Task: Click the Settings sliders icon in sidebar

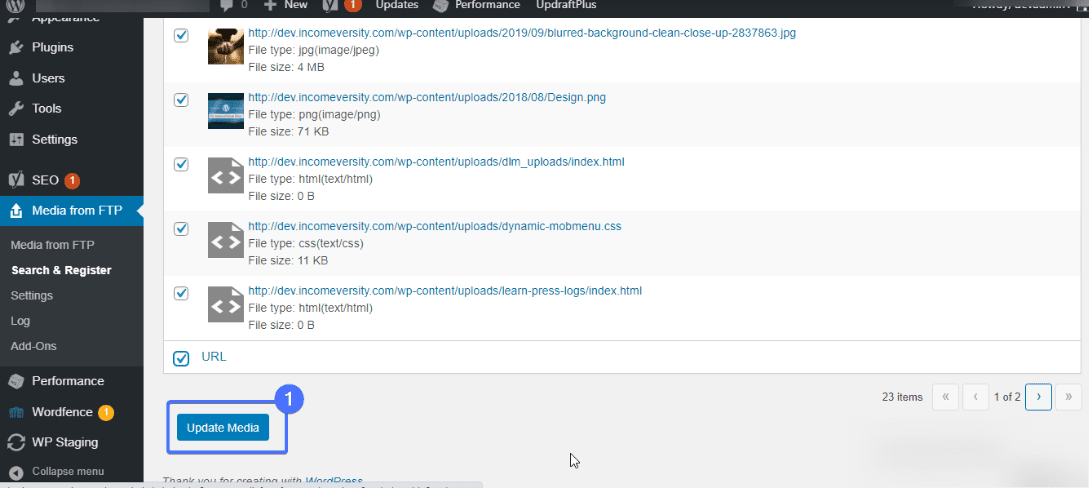Action: click(17, 140)
